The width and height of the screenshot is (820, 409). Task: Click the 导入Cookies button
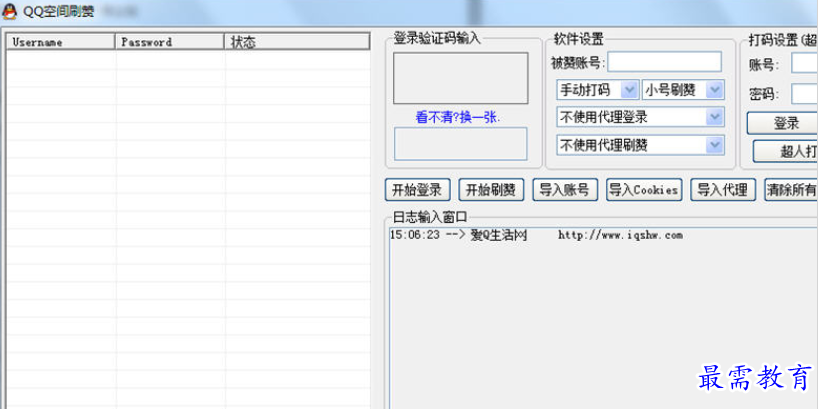coord(644,190)
